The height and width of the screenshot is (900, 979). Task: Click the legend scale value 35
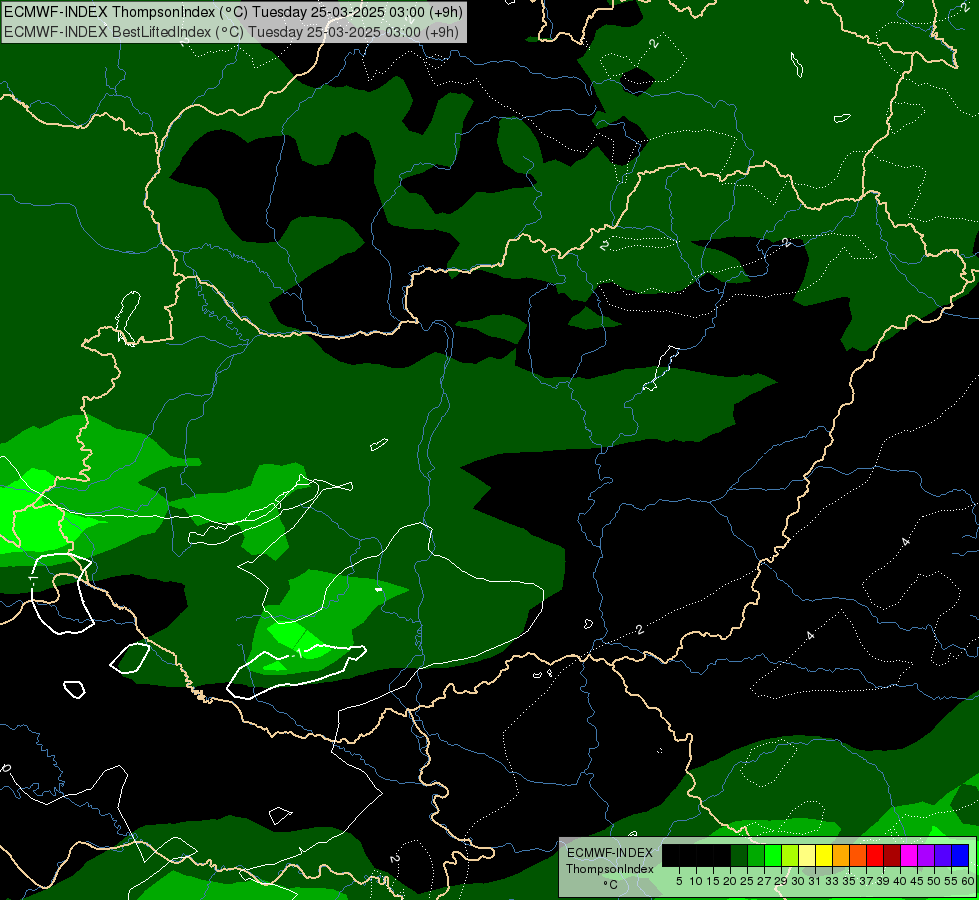[x=849, y=881]
